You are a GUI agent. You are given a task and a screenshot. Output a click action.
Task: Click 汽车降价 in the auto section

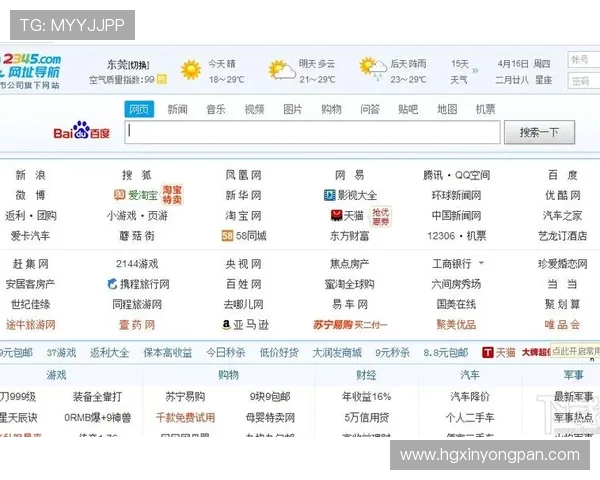click(x=470, y=397)
